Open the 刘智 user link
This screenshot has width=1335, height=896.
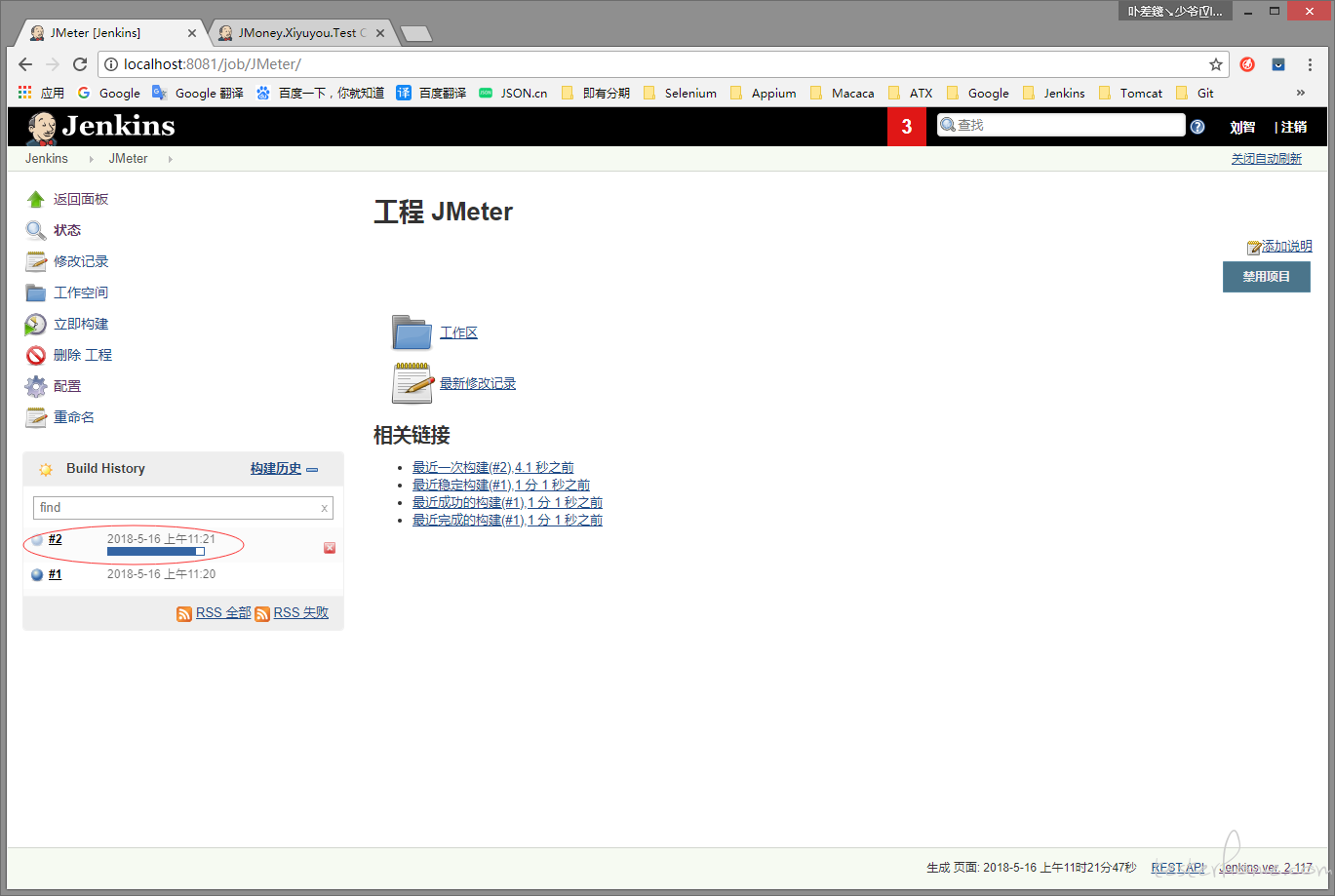(1242, 127)
